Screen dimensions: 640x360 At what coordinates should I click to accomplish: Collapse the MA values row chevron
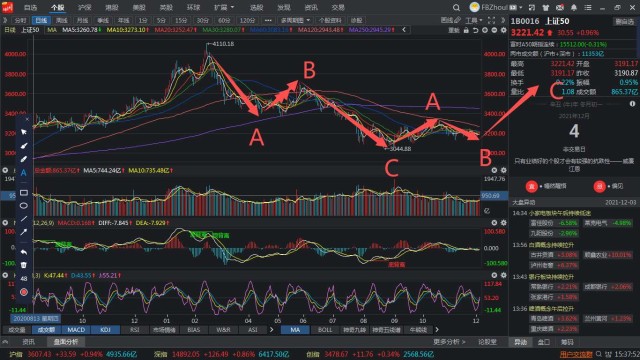point(404,29)
